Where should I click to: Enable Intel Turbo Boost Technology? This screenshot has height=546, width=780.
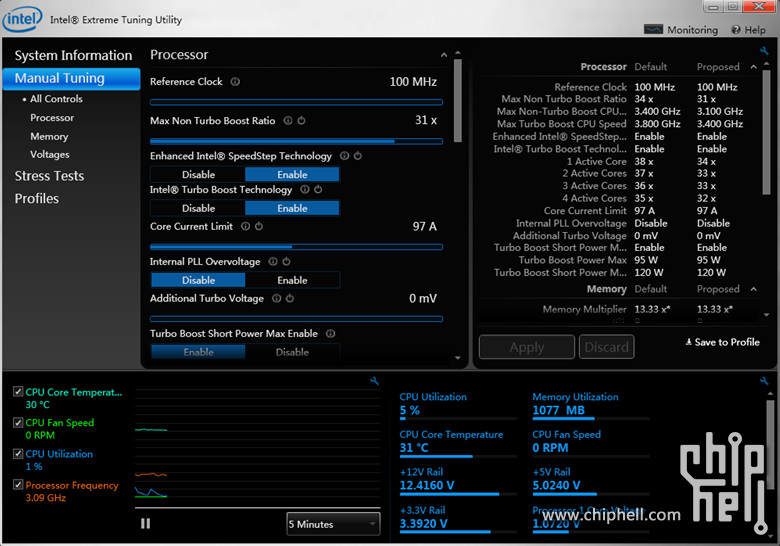tap(292, 208)
